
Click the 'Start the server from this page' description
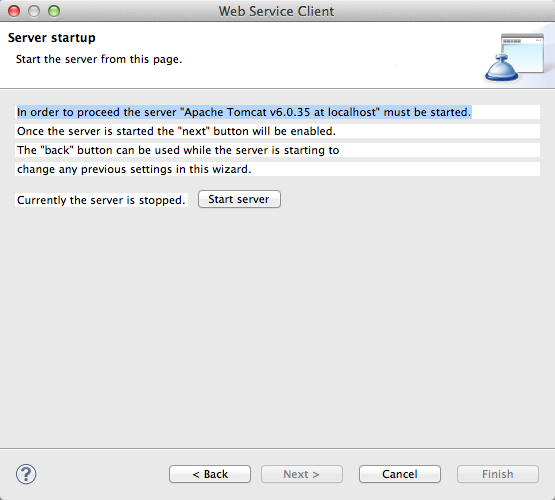[99, 59]
